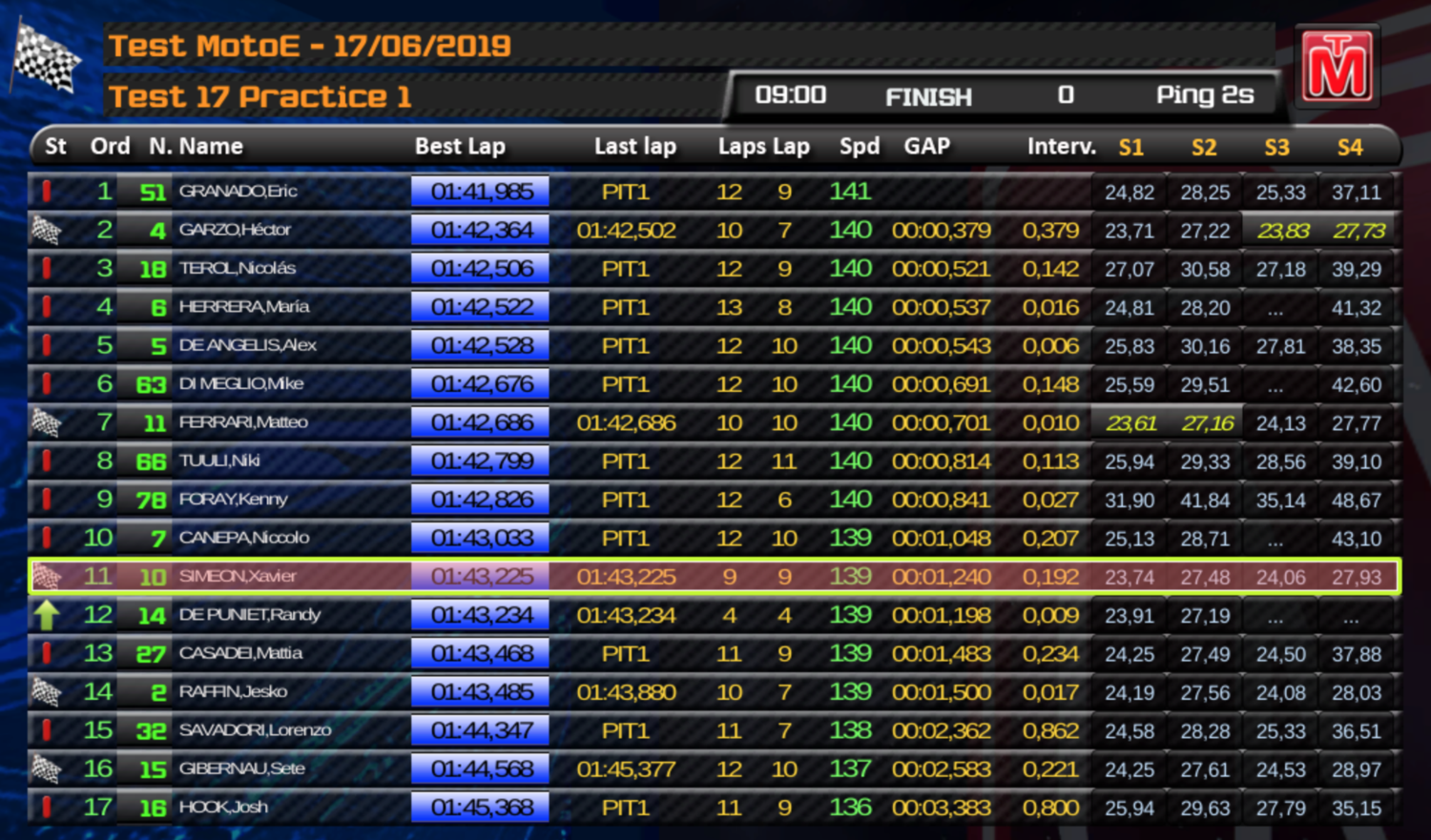Click gap value 00:03,383
The height and width of the screenshot is (840, 1431).
(941, 808)
